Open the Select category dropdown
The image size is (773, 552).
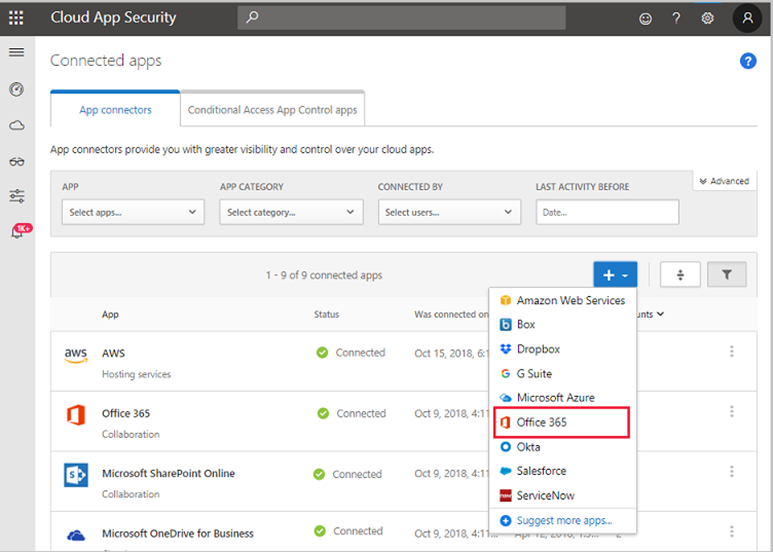tap(291, 212)
